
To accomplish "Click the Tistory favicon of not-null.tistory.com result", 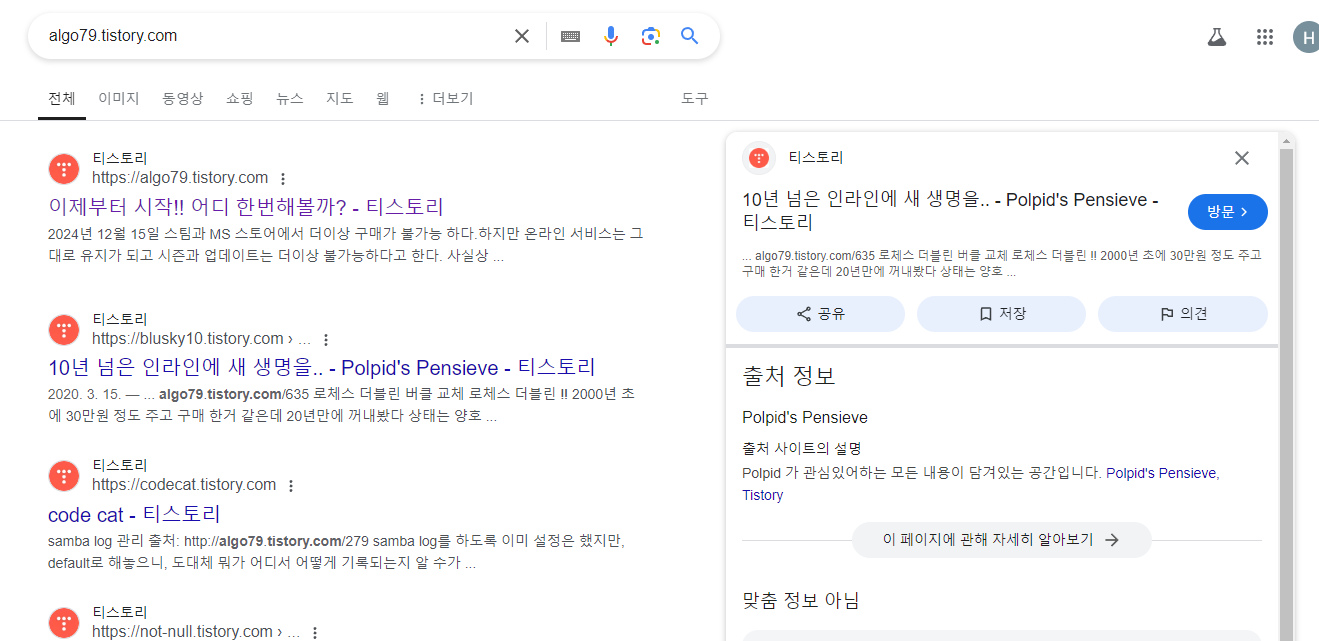I will point(64,622).
